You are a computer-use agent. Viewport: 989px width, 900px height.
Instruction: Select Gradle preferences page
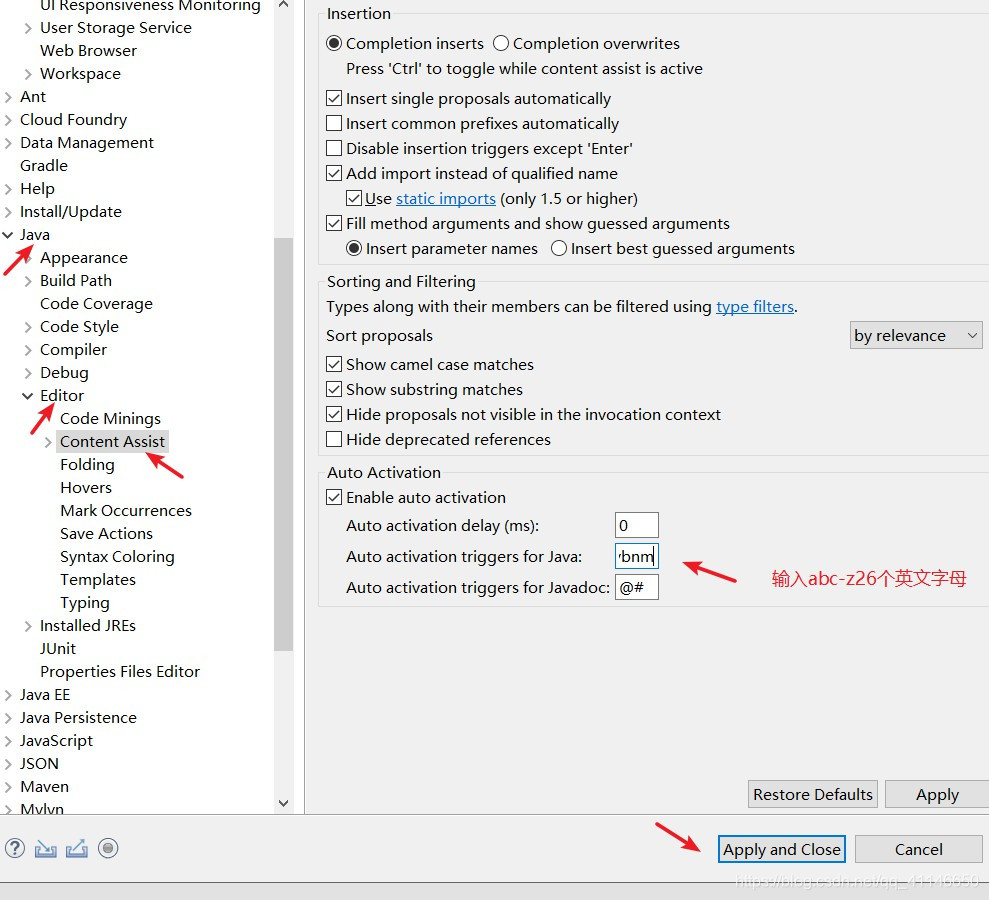coord(44,166)
